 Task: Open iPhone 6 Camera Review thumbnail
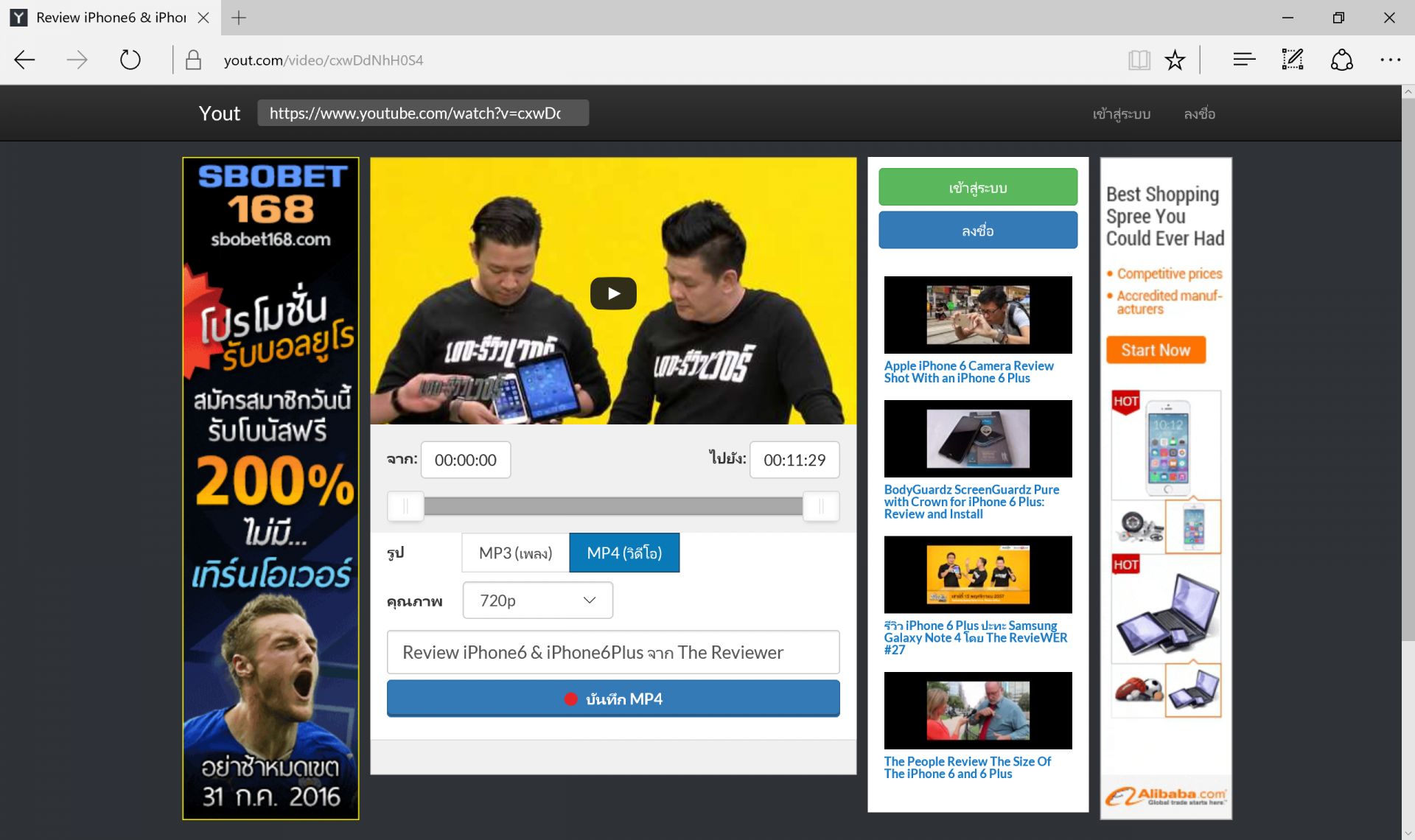[x=978, y=315]
